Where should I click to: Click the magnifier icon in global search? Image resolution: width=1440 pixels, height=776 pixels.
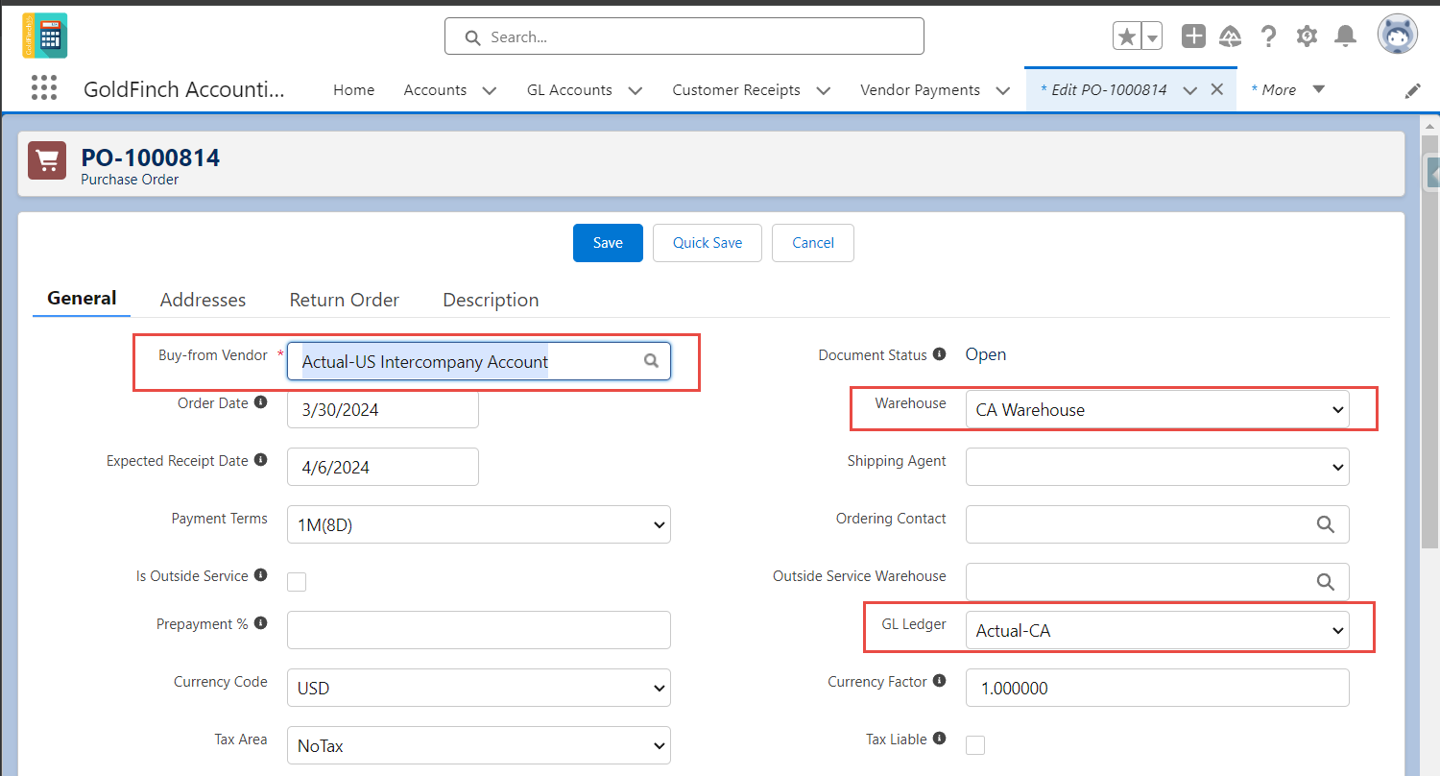[473, 37]
